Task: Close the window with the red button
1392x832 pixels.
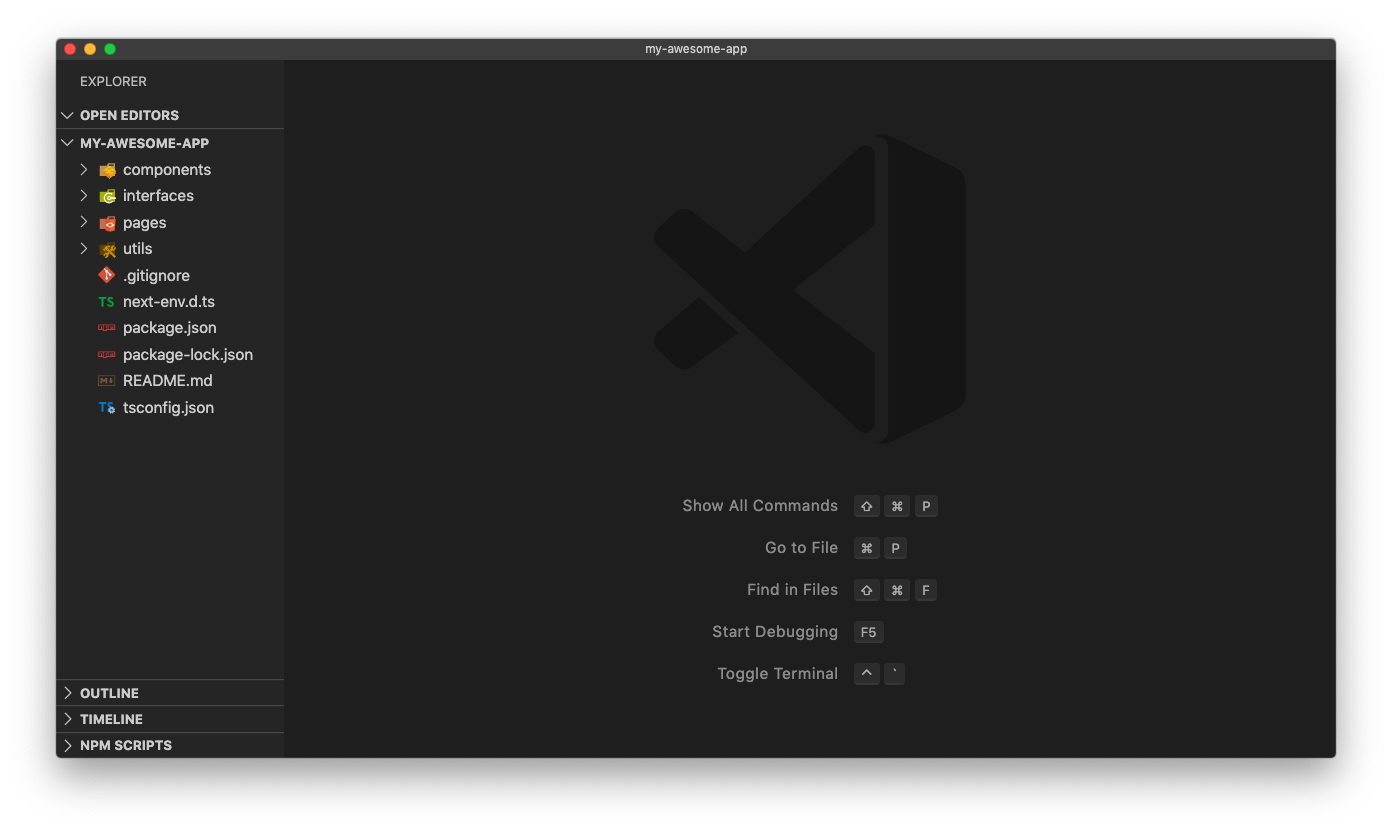Action: point(70,49)
